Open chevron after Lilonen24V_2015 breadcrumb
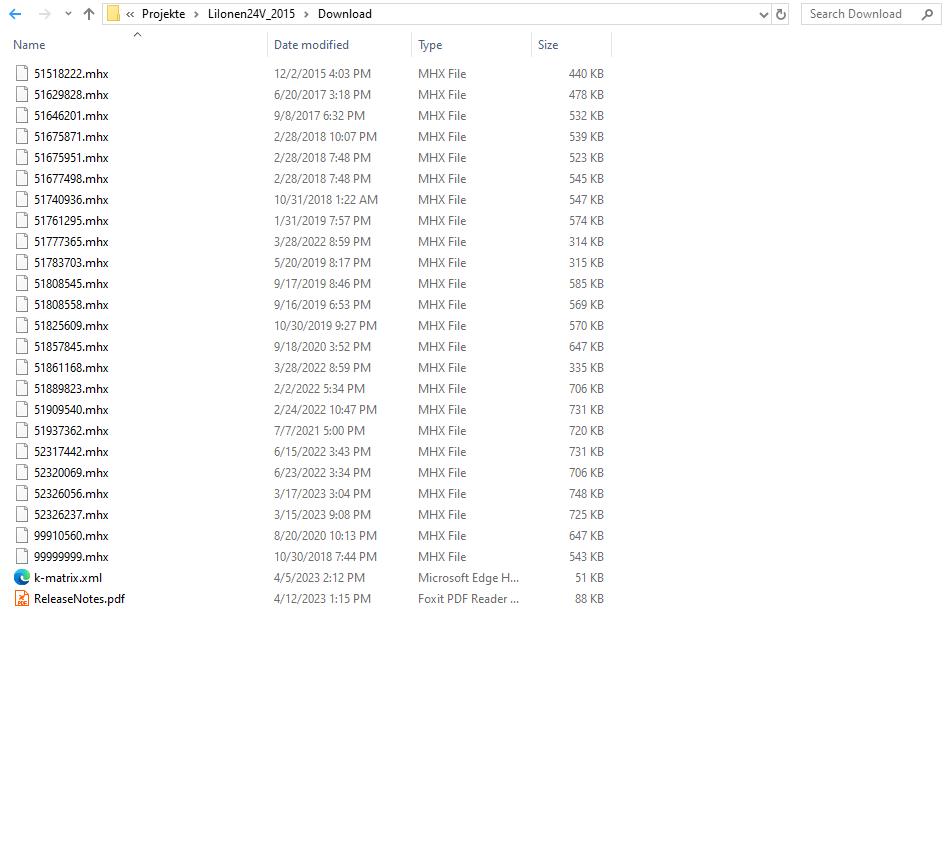This screenshot has height=861, width=948. pos(306,14)
